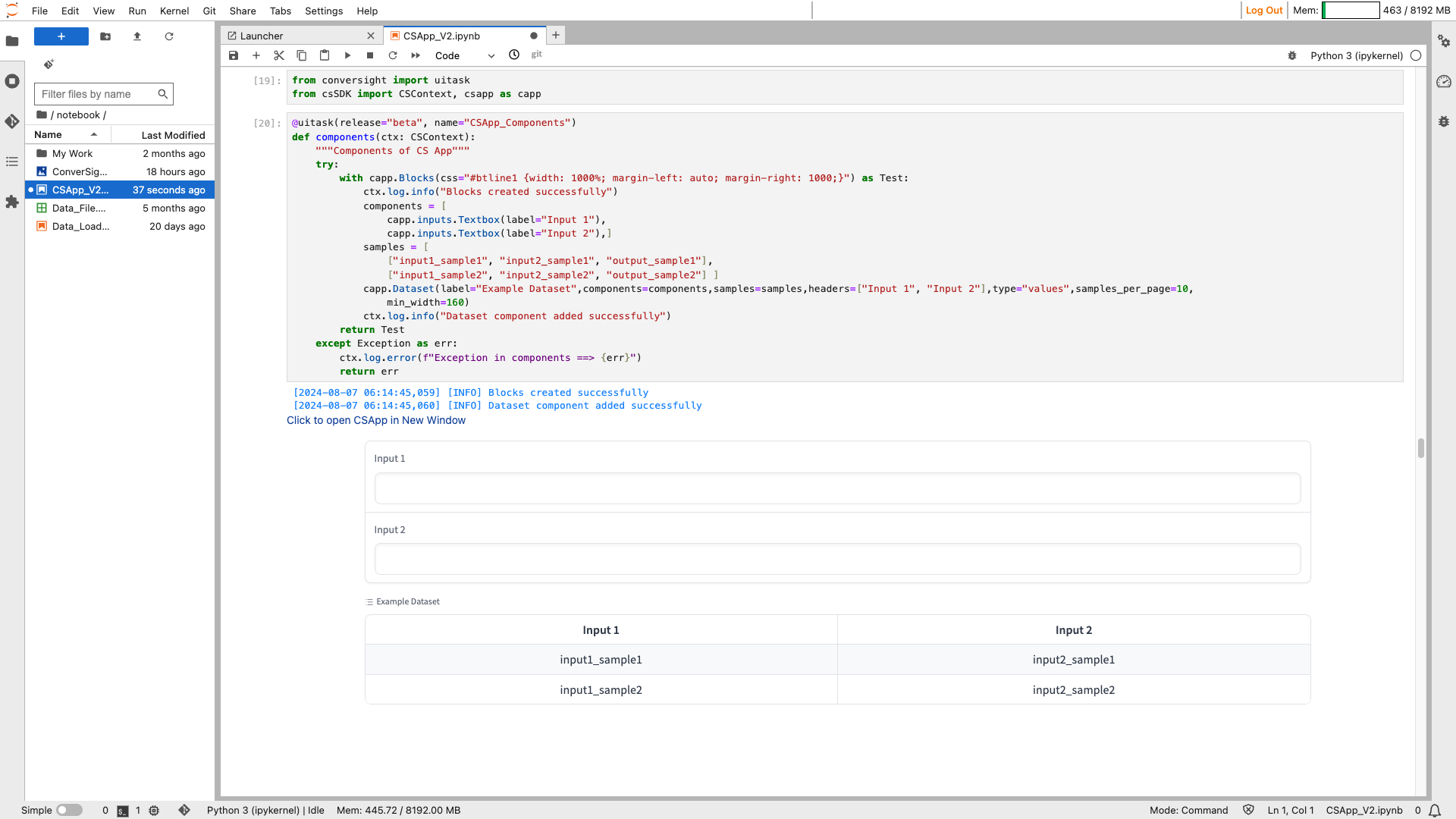Select the input1_sample1 dataset row

pyautogui.click(x=837, y=660)
